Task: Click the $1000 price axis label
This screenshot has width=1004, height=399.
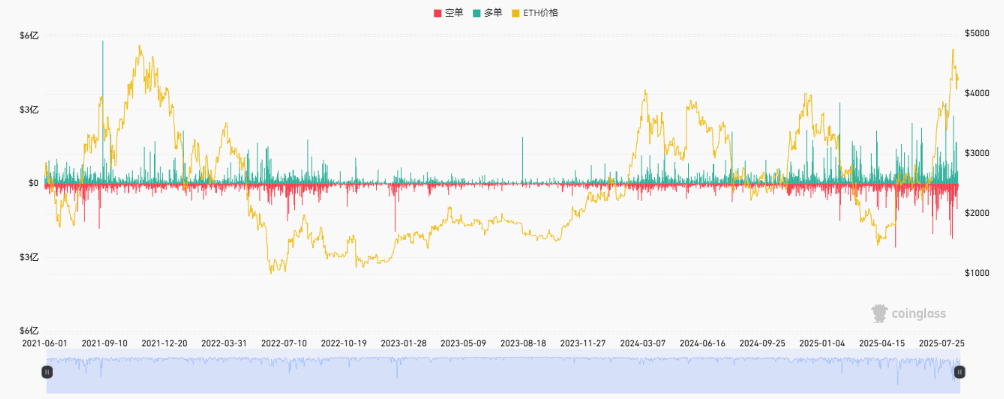Action: (x=978, y=273)
